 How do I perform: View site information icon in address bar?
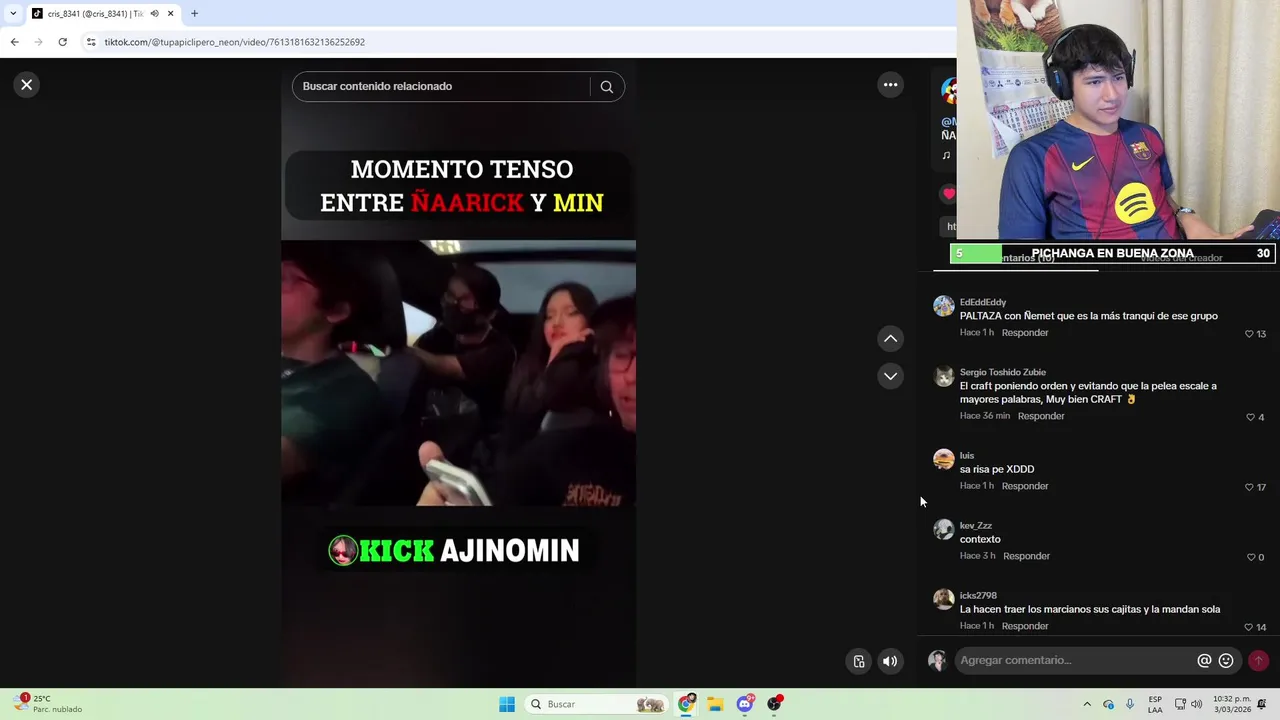(91, 42)
